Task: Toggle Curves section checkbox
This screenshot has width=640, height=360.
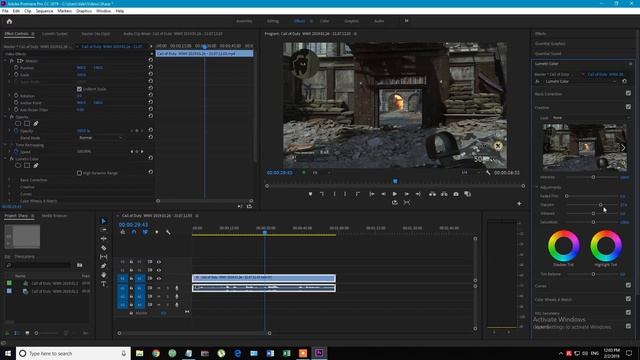Action: point(628,285)
